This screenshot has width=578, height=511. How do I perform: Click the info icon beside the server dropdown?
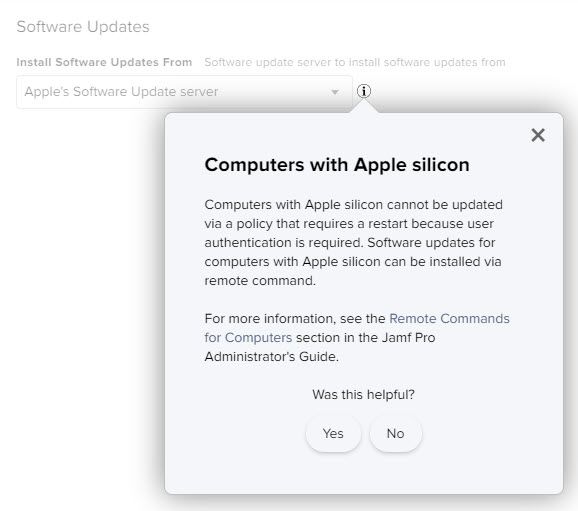[x=364, y=91]
